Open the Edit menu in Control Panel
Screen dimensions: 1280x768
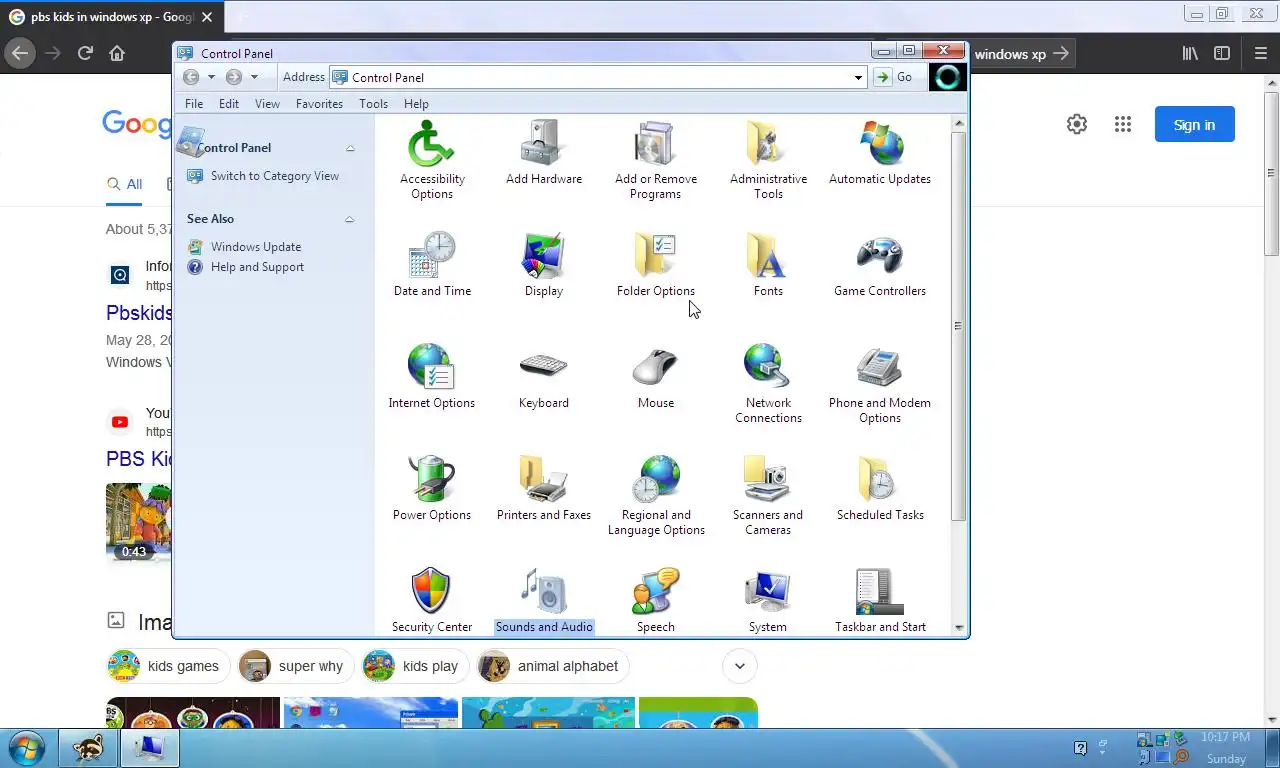[x=229, y=104]
